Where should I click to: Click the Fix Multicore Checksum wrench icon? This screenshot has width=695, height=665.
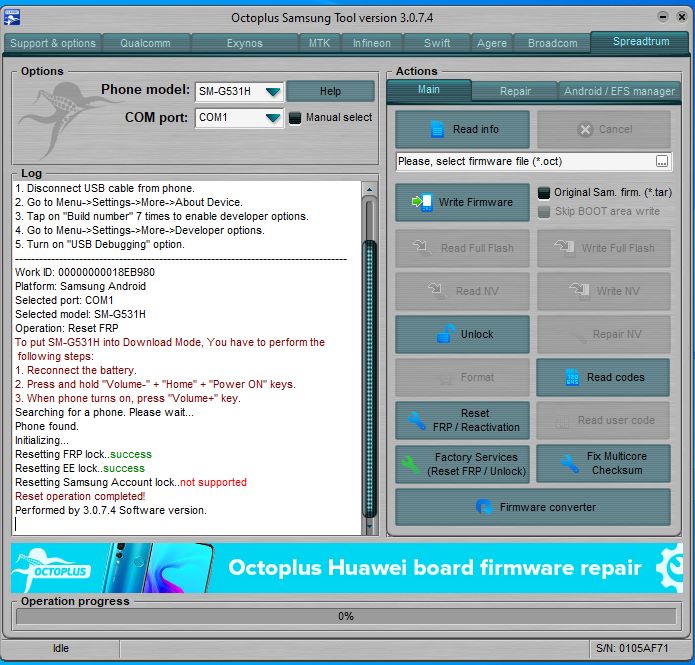[569, 463]
